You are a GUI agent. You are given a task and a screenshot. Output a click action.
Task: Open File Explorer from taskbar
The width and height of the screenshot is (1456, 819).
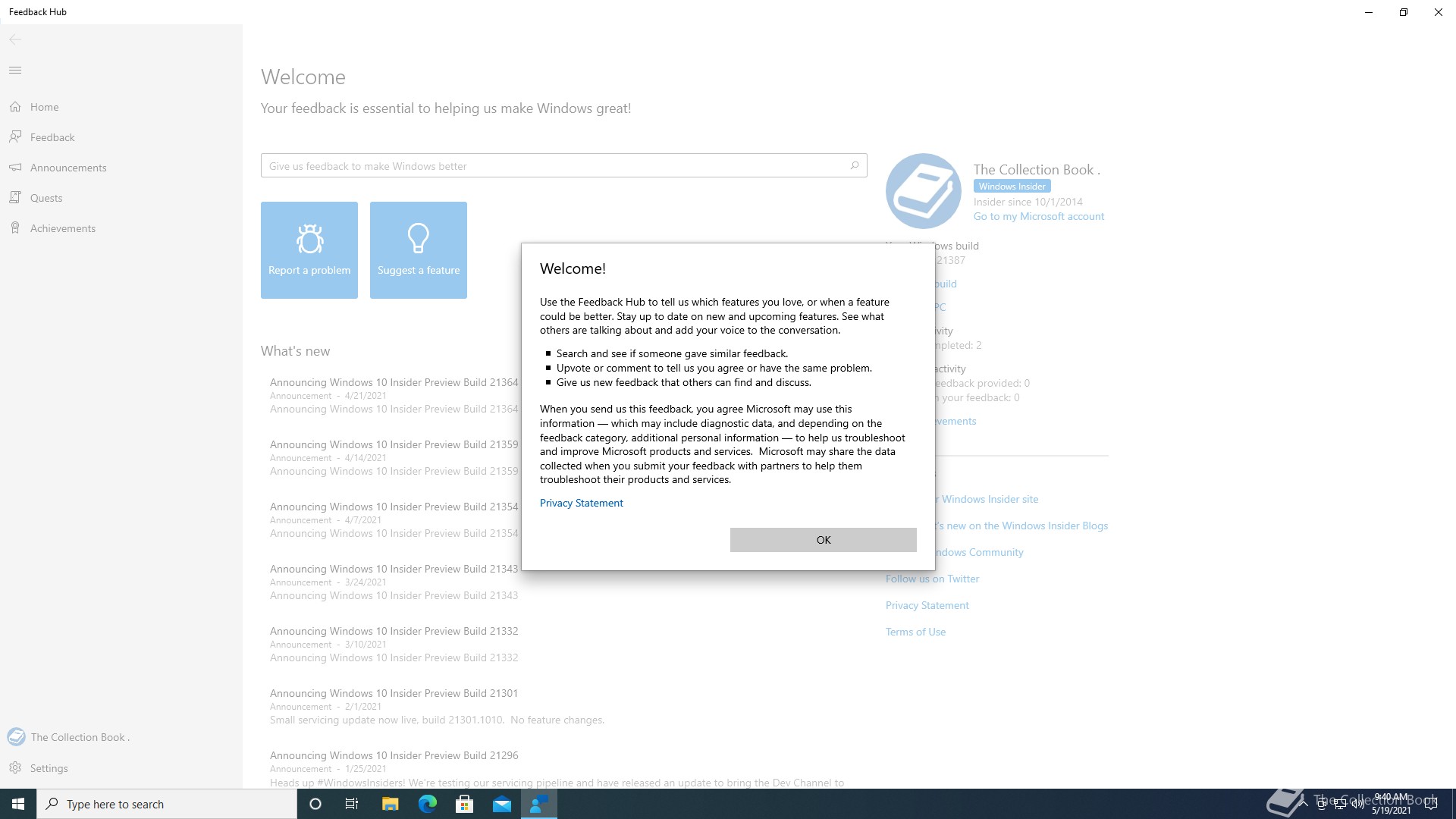tap(390, 804)
